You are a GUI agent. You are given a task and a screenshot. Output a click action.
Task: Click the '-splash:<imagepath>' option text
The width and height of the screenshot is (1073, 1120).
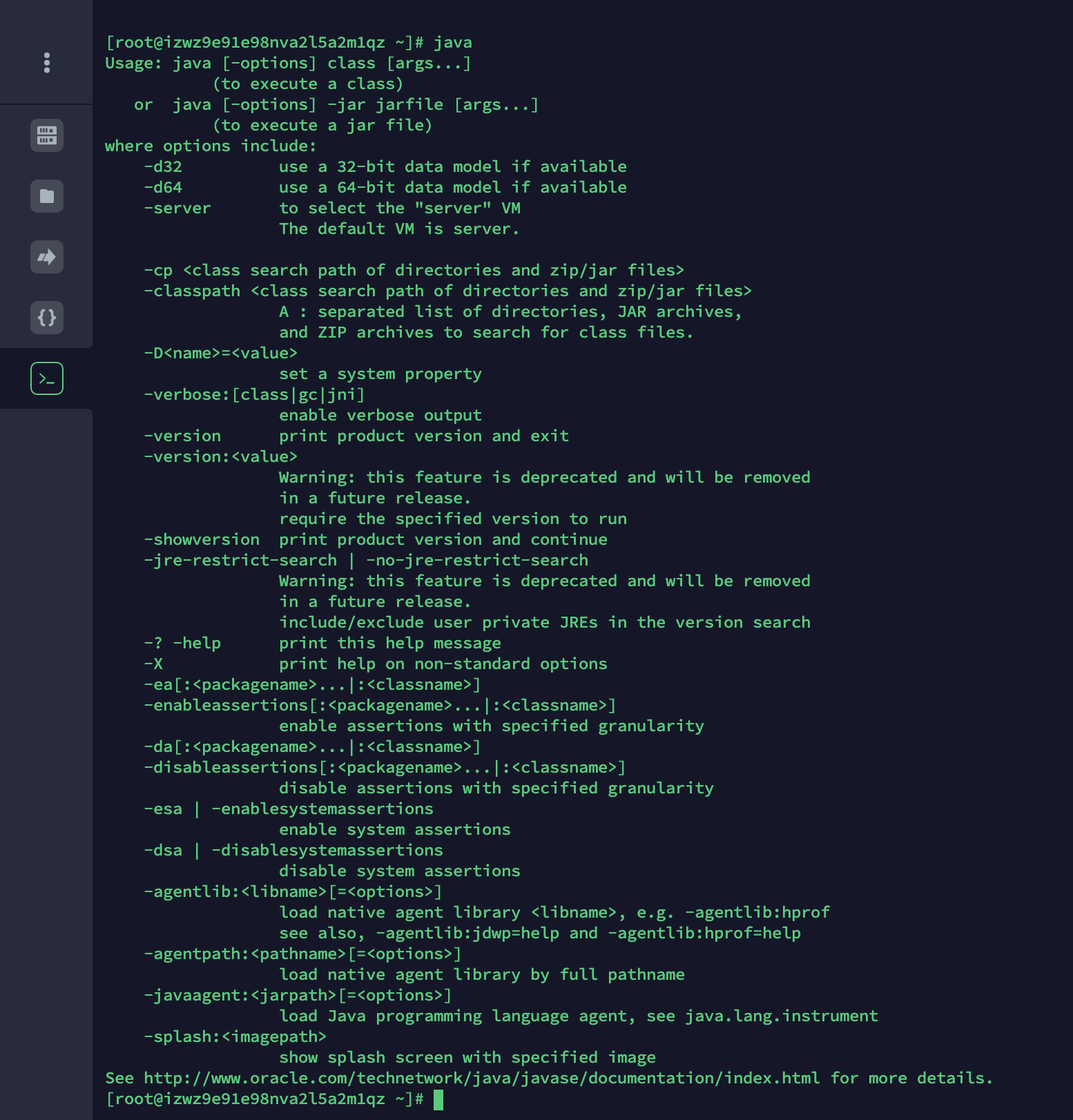[x=235, y=1036]
